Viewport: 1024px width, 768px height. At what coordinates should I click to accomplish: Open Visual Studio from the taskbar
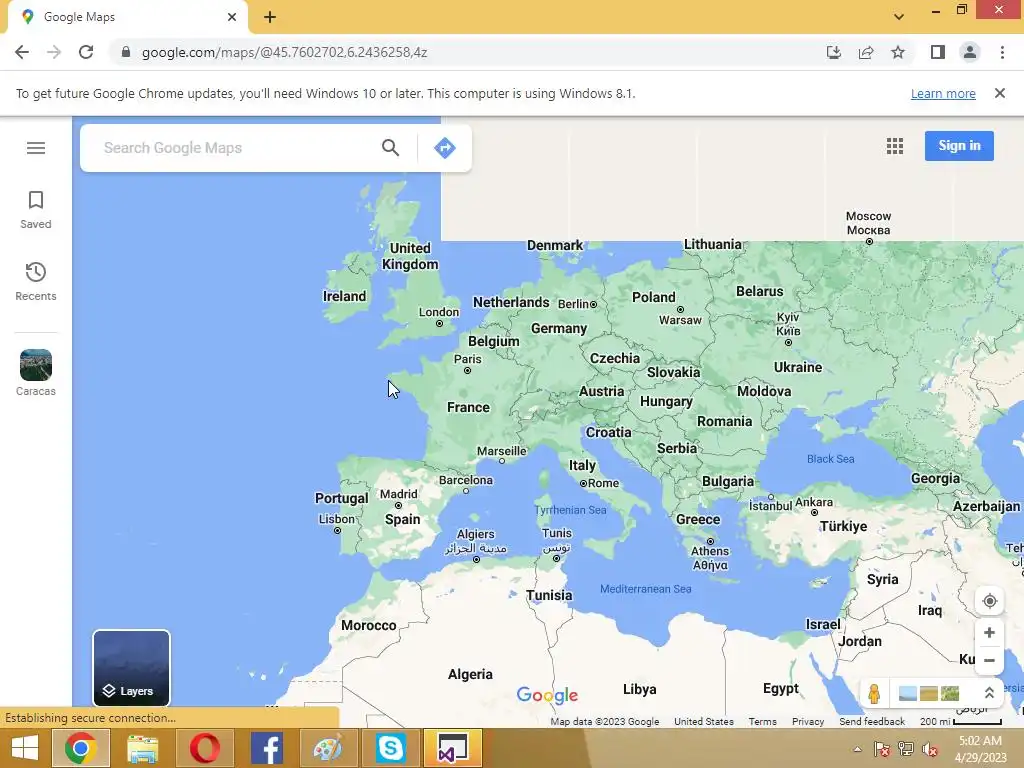[x=453, y=748]
